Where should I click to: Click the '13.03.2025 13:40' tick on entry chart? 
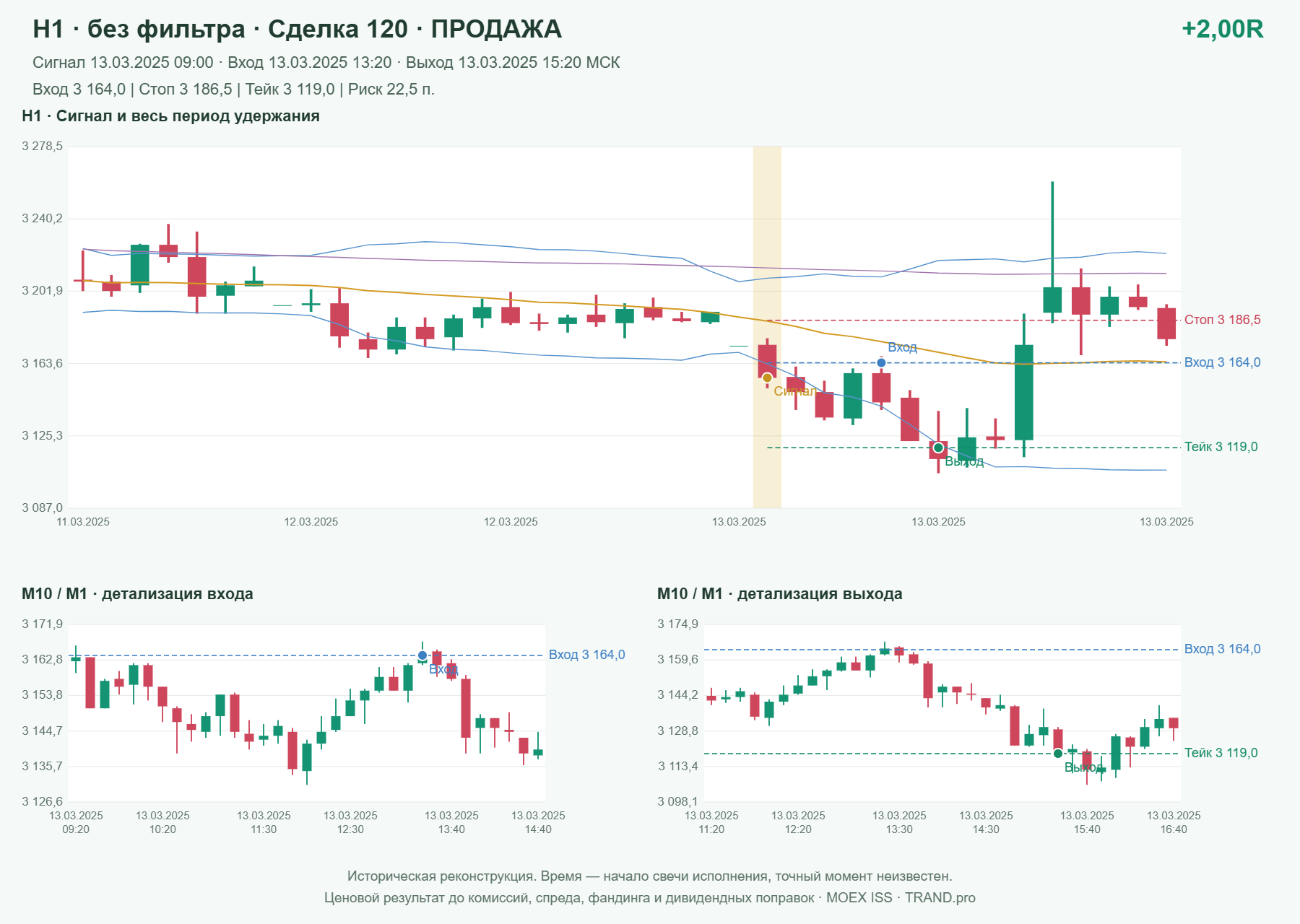451,822
